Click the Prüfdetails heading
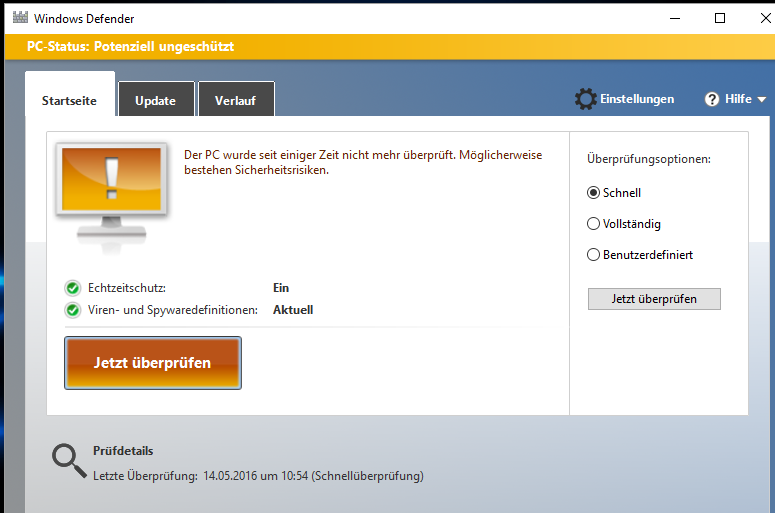The height and width of the screenshot is (513, 775). pyautogui.click(x=123, y=451)
